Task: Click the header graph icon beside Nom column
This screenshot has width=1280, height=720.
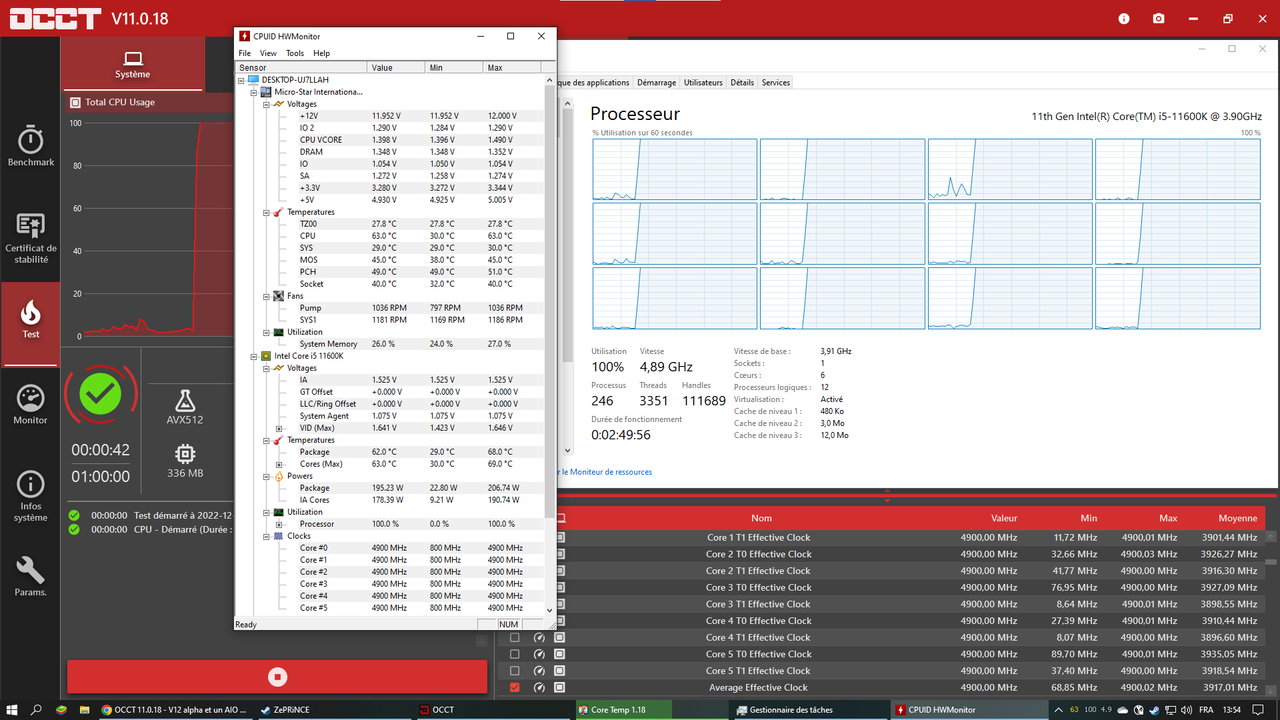Action: (x=561, y=518)
